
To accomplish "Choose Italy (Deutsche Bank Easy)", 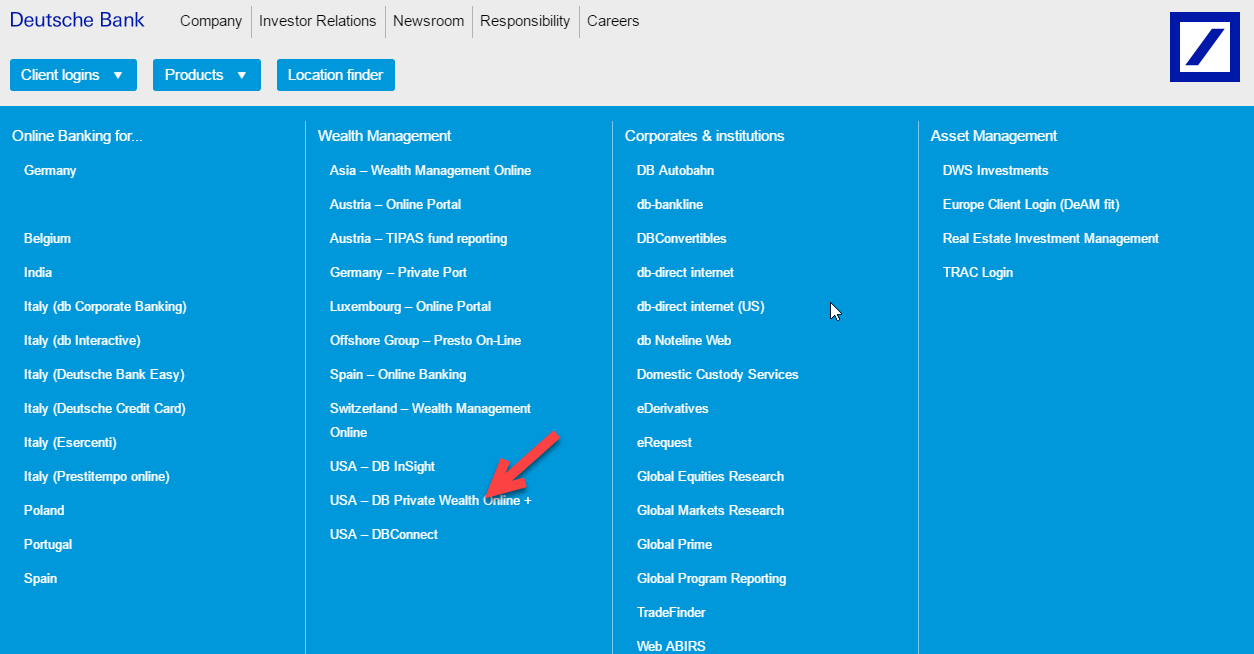I will click(104, 374).
